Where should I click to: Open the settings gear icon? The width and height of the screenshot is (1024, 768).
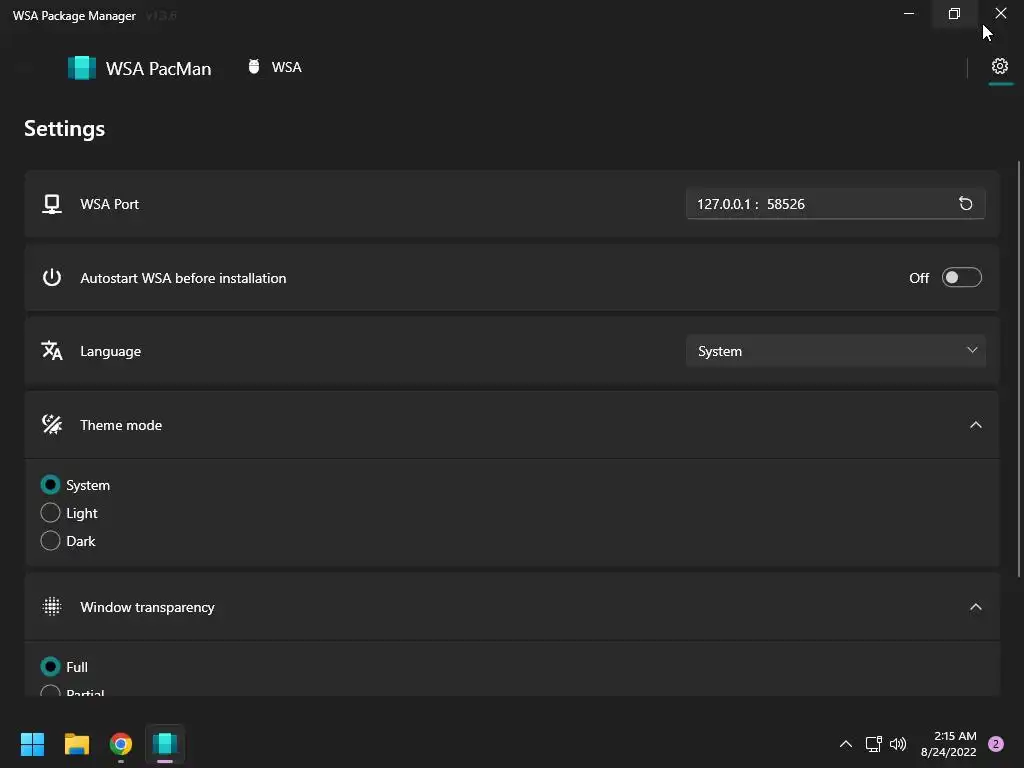[x=999, y=66]
